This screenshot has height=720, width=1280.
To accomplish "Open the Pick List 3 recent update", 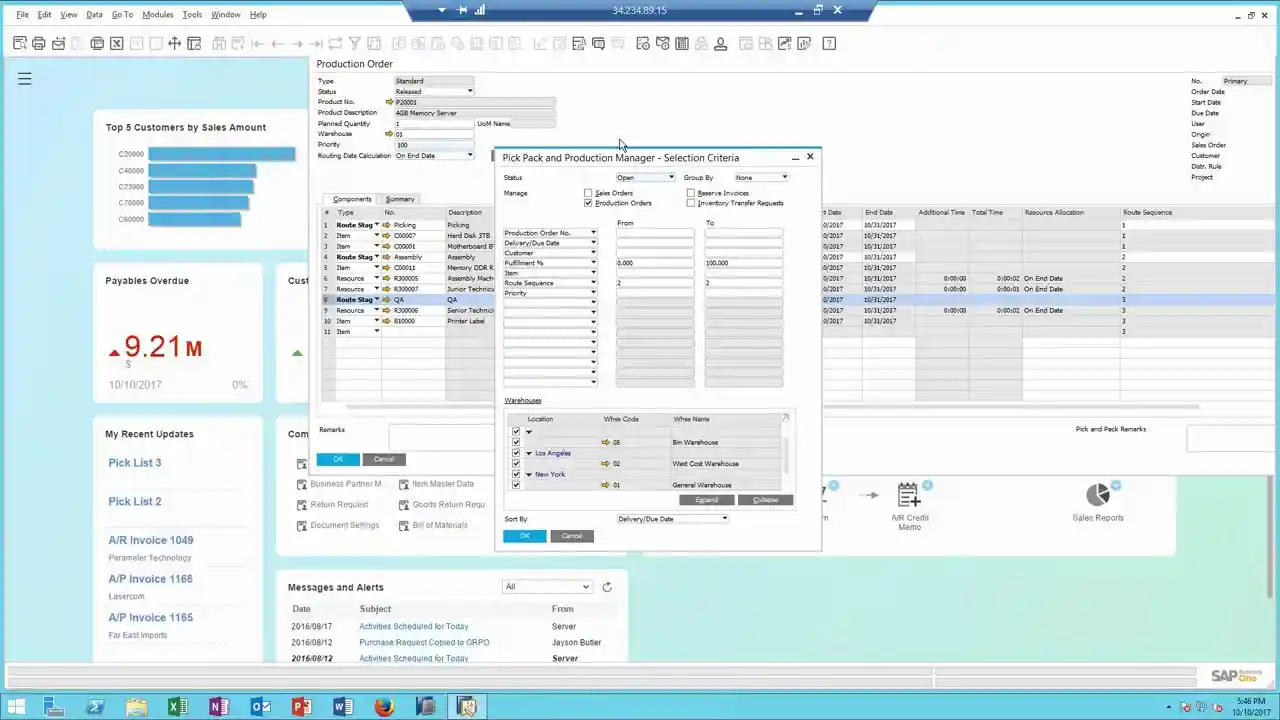I will (x=135, y=463).
